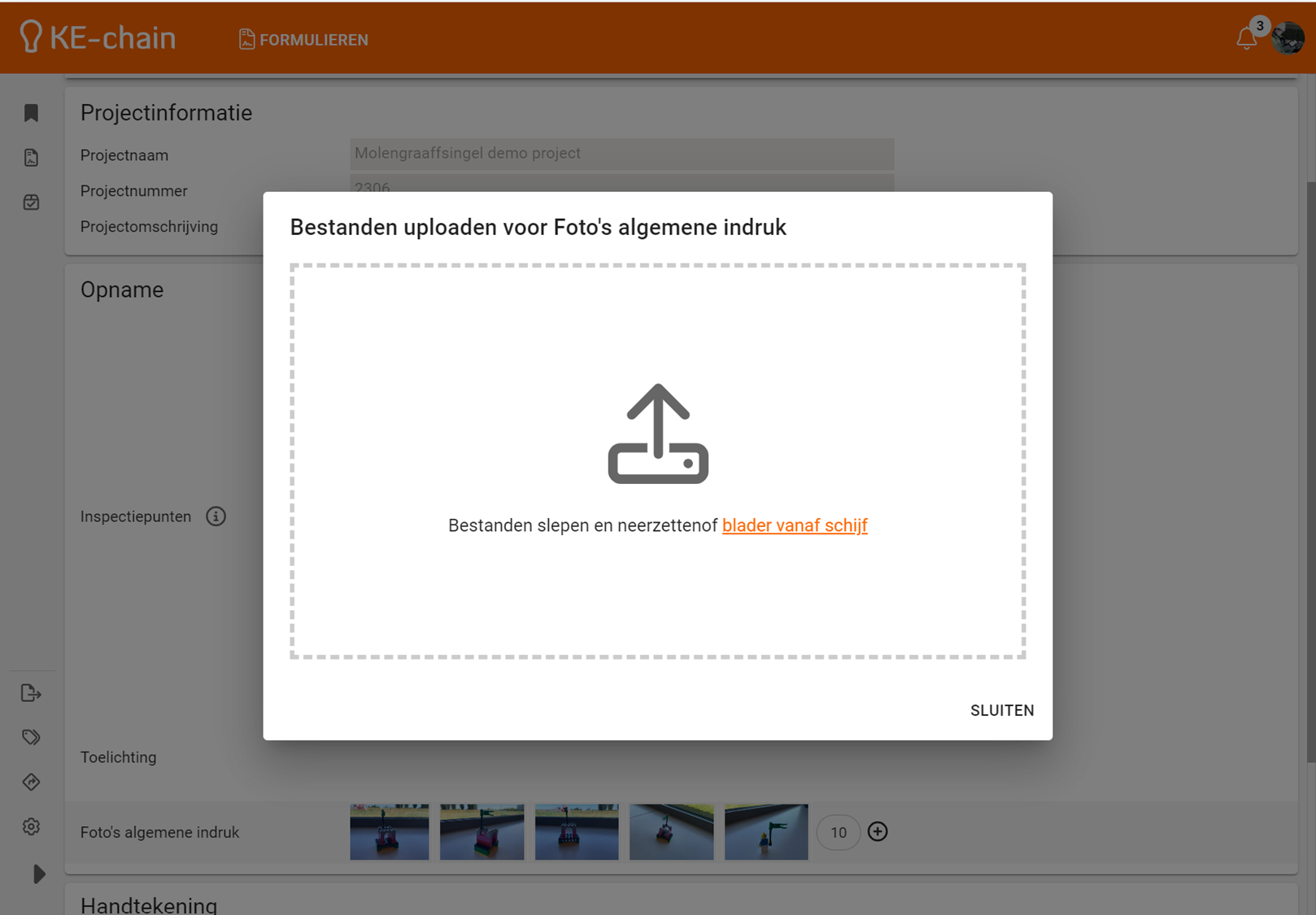Open the first photo thumbnail
1316x915 pixels.
390,832
